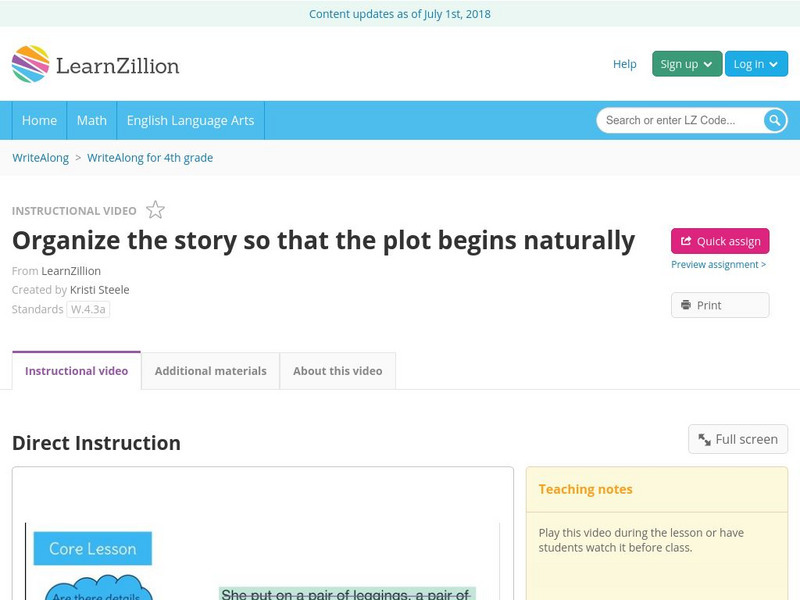The image size is (800, 600).
Task: Click the Quick assign button
Action: (720, 241)
